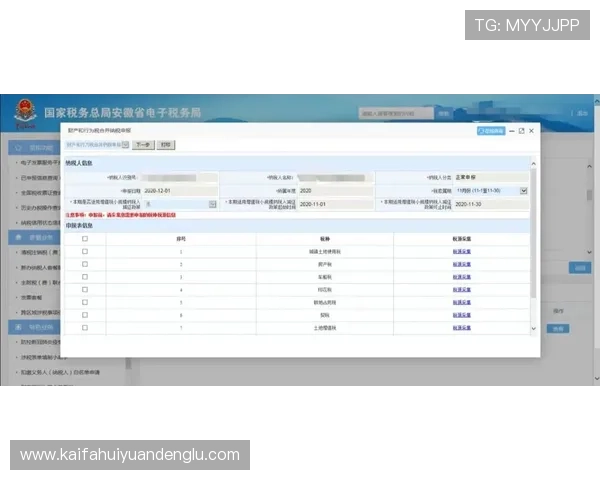
Task: Click the policy end date field 2020-11-30
Action: coord(491,204)
